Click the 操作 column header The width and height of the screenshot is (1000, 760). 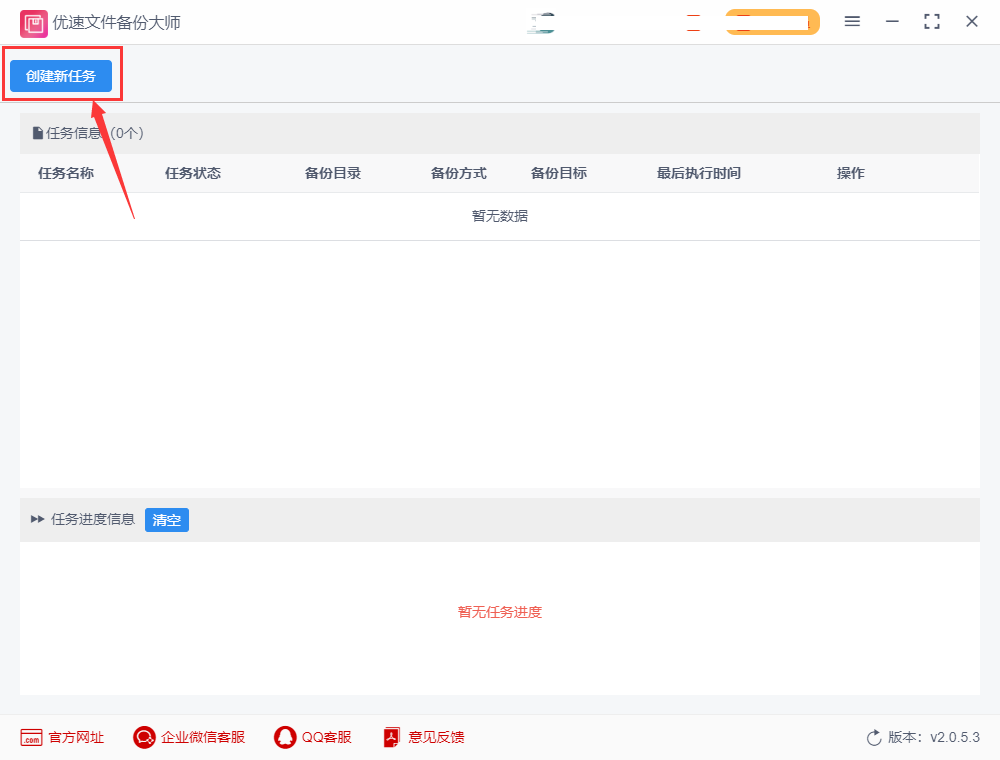851,173
